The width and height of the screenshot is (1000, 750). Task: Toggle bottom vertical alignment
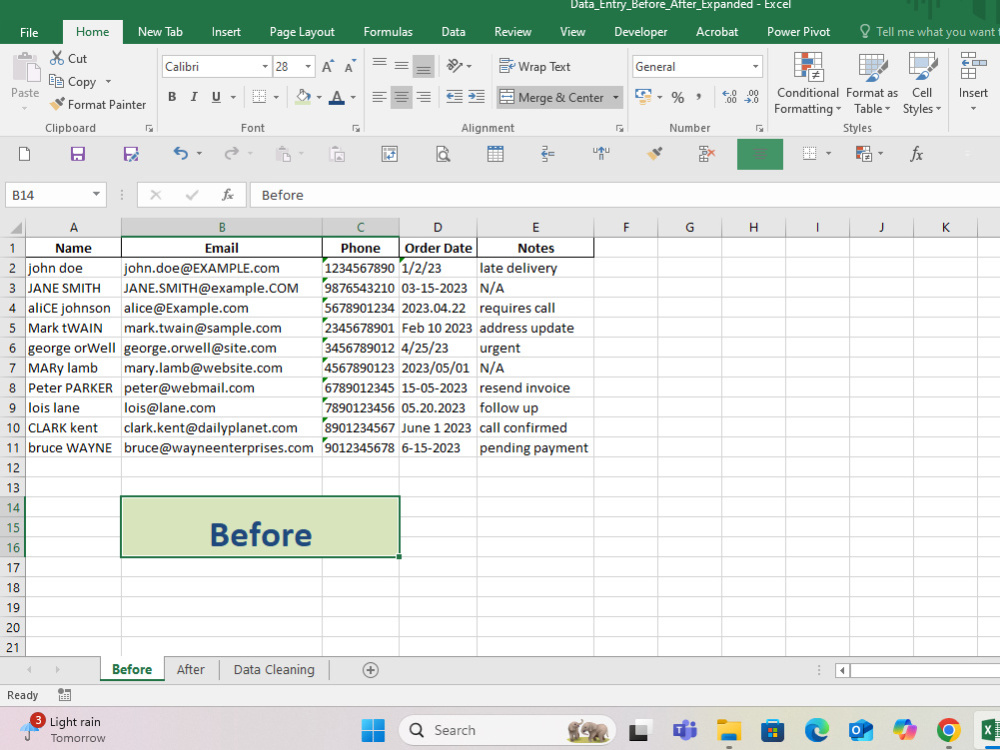coord(423,66)
